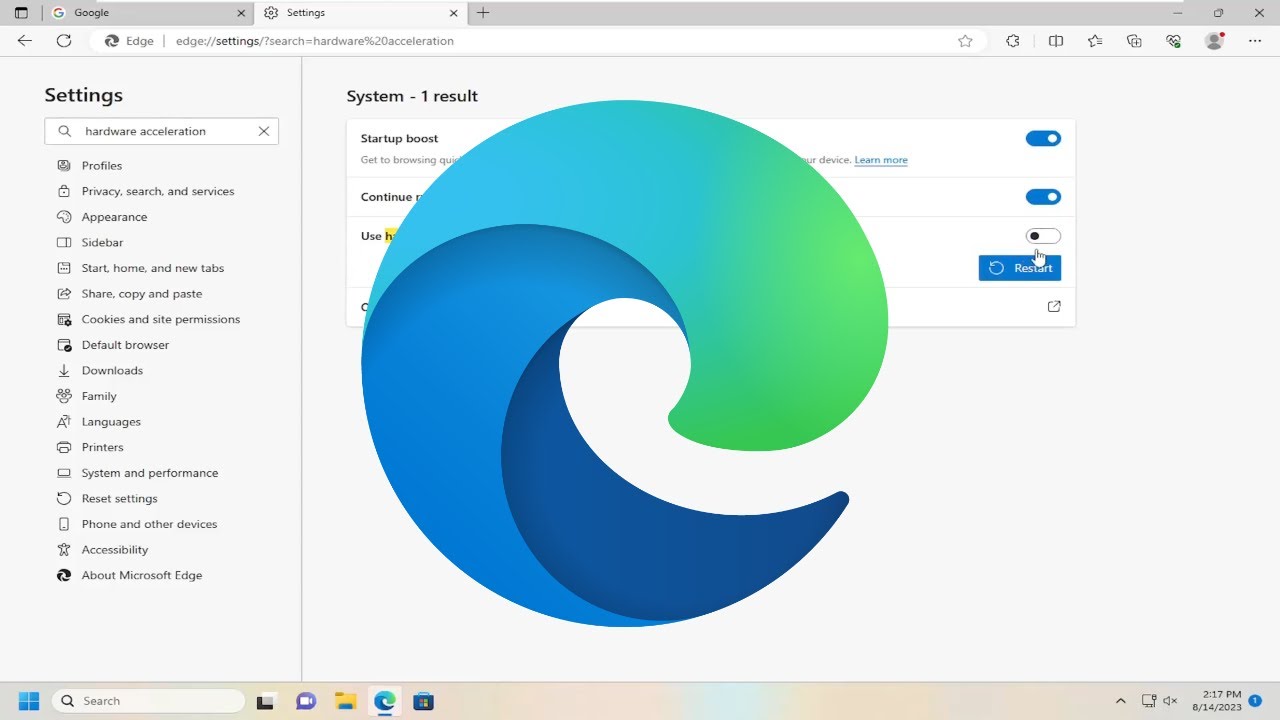Click the hardware acceleration search field
The width and height of the screenshot is (1280, 720).
pyautogui.click(x=160, y=131)
